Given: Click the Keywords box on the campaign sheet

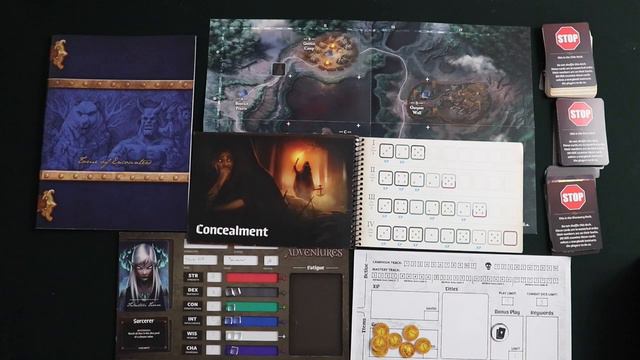Looking at the screenshot, I should [x=541, y=338].
